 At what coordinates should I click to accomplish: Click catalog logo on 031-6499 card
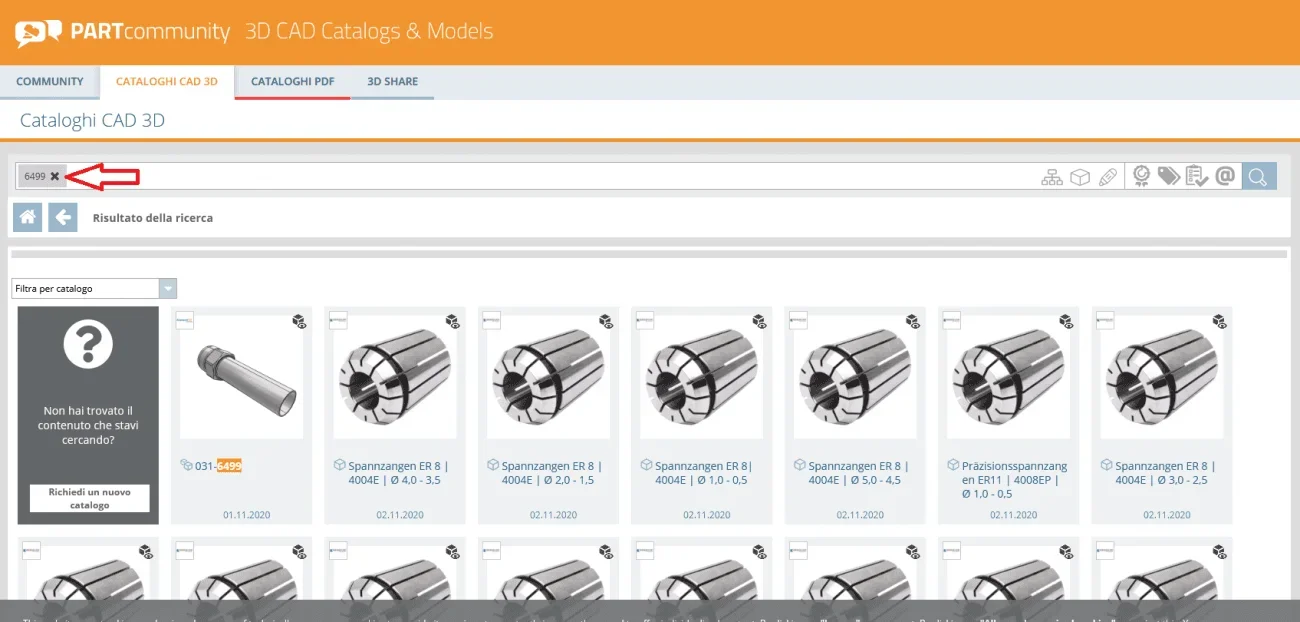pos(184,321)
